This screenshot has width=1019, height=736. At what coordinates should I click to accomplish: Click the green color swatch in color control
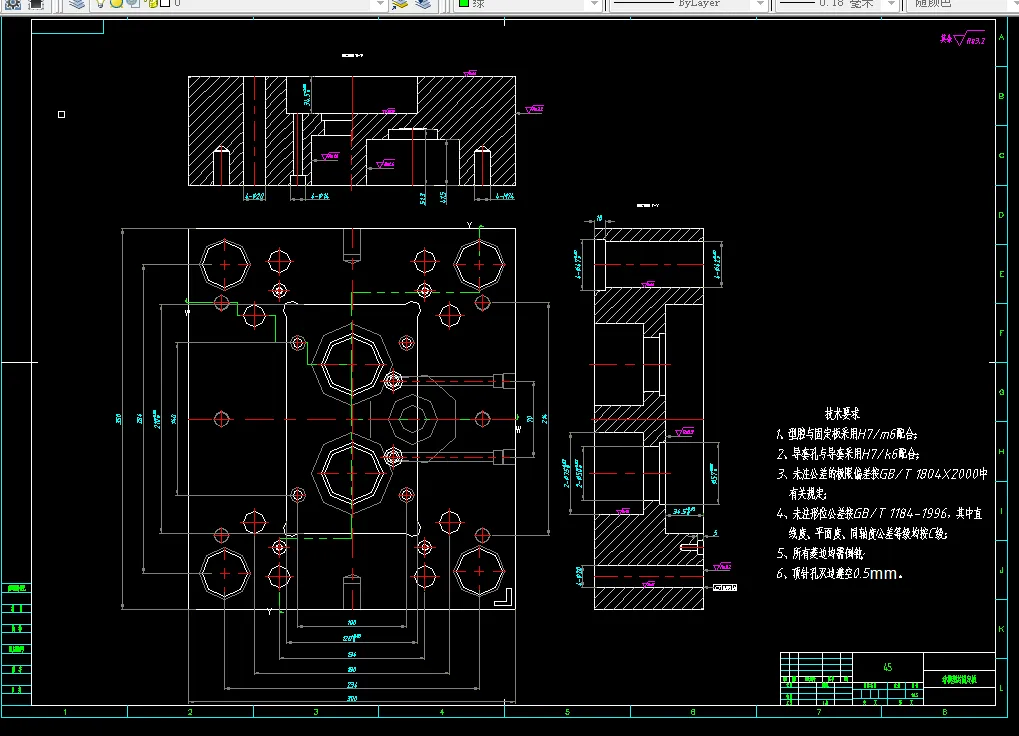464,3
